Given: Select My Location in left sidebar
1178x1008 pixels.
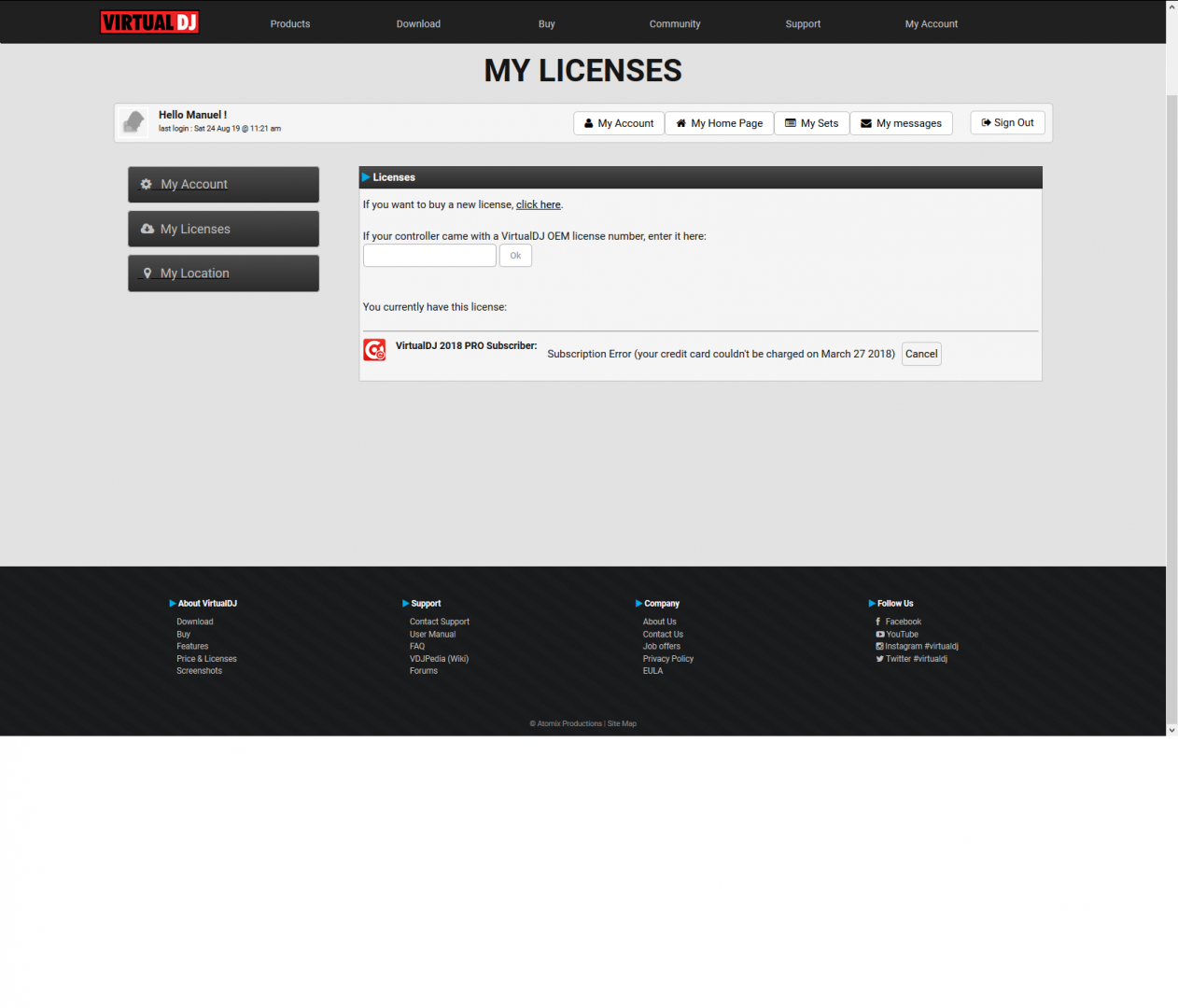Looking at the screenshot, I should click(x=223, y=273).
